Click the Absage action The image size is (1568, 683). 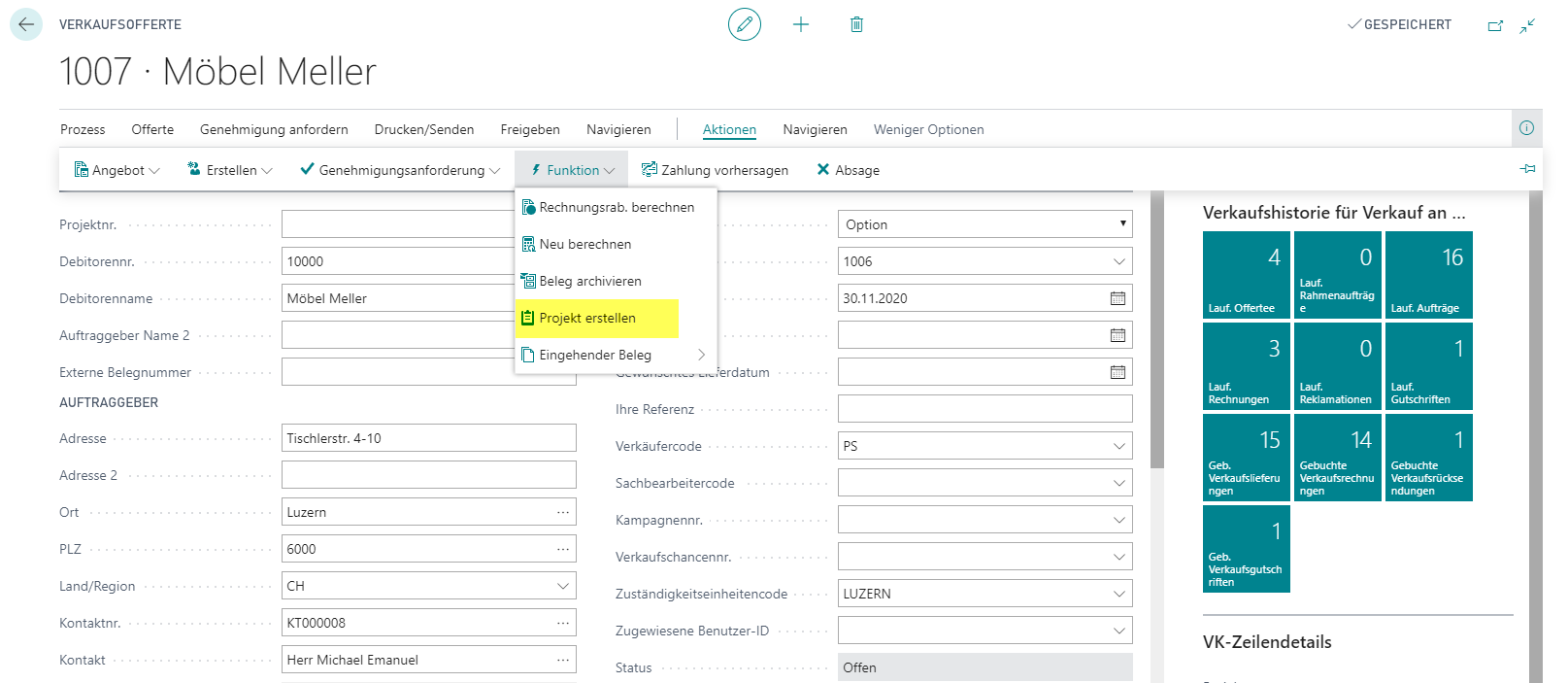point(849,170)
